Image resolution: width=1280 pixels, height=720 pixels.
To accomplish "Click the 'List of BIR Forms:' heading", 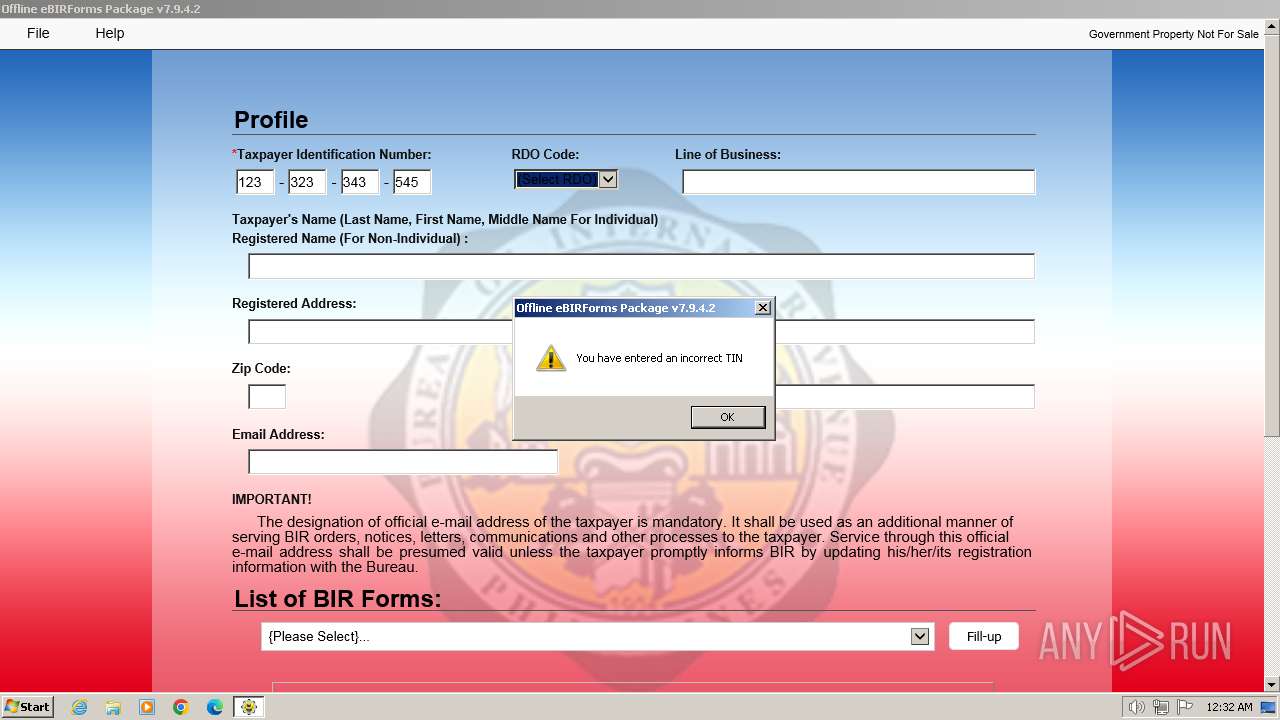I will tap(338, 599).
